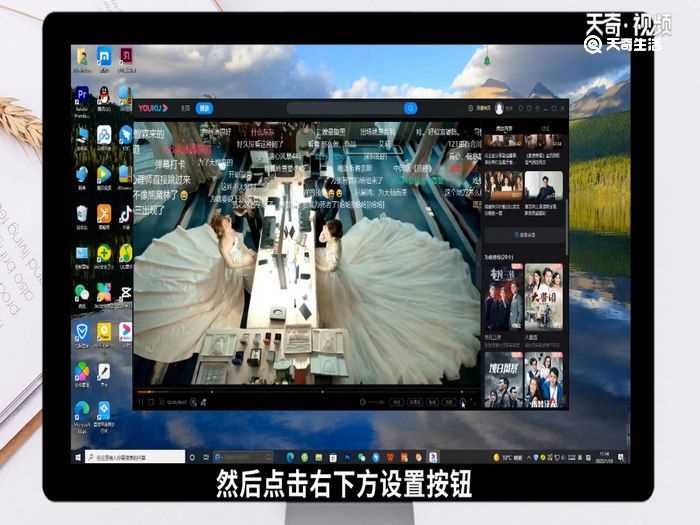Viewport: 700px width, 525px height.
Task: Open the Microsoft Edge desktop shortcut
Action: tap(82, 410)
